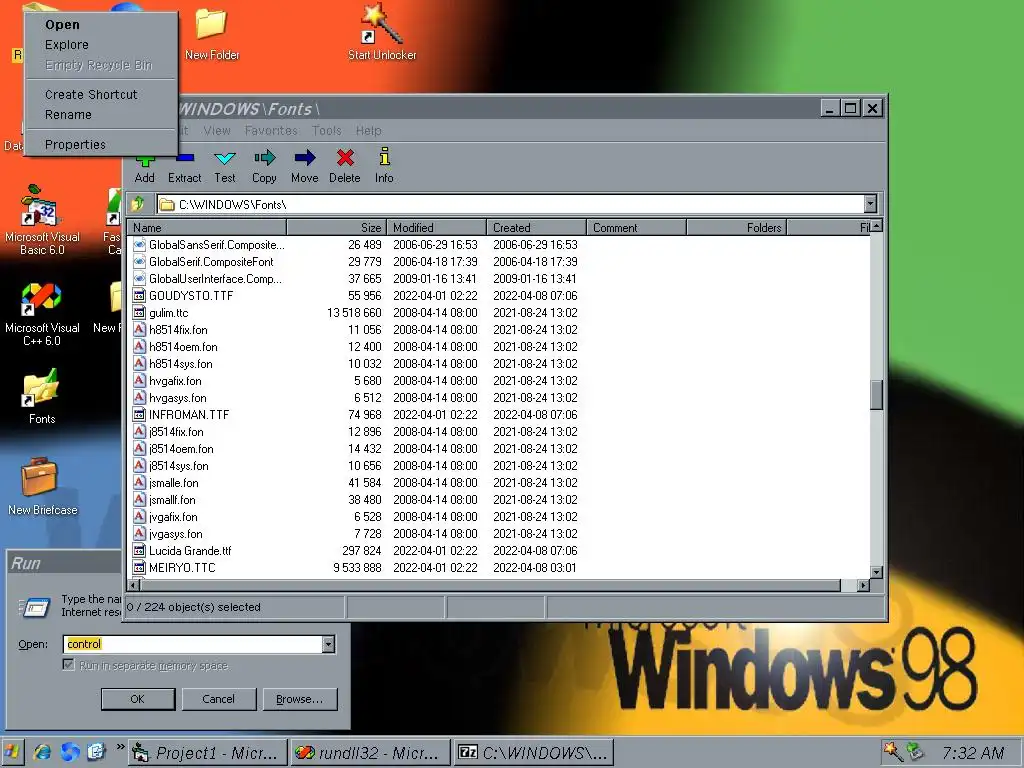Click the Test checkmark toolbar icon
The image size is (1024, 768).
tap(225, 157)
